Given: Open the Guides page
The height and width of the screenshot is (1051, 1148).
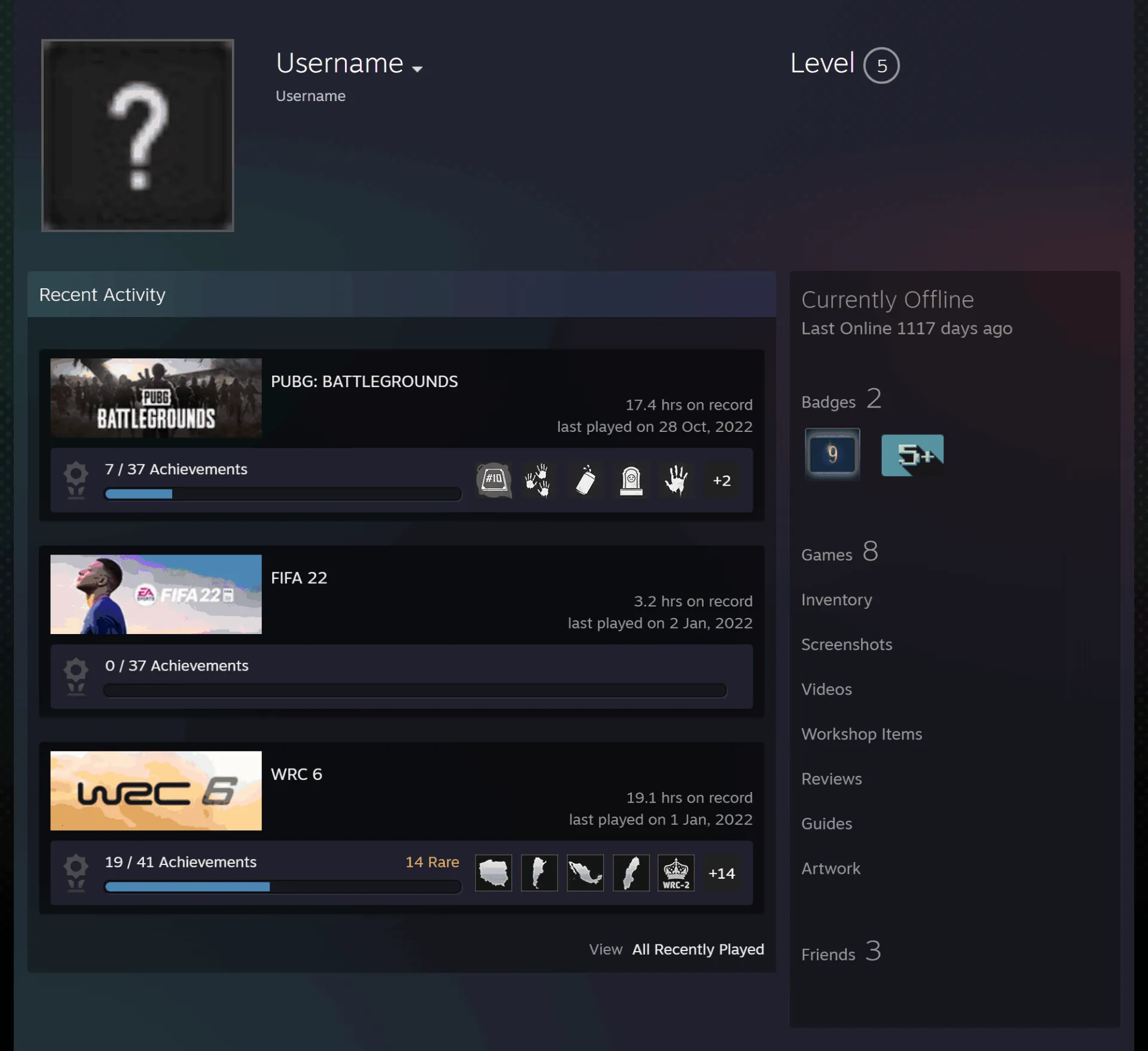Looking at the screenshot, I should click(826, 824).
